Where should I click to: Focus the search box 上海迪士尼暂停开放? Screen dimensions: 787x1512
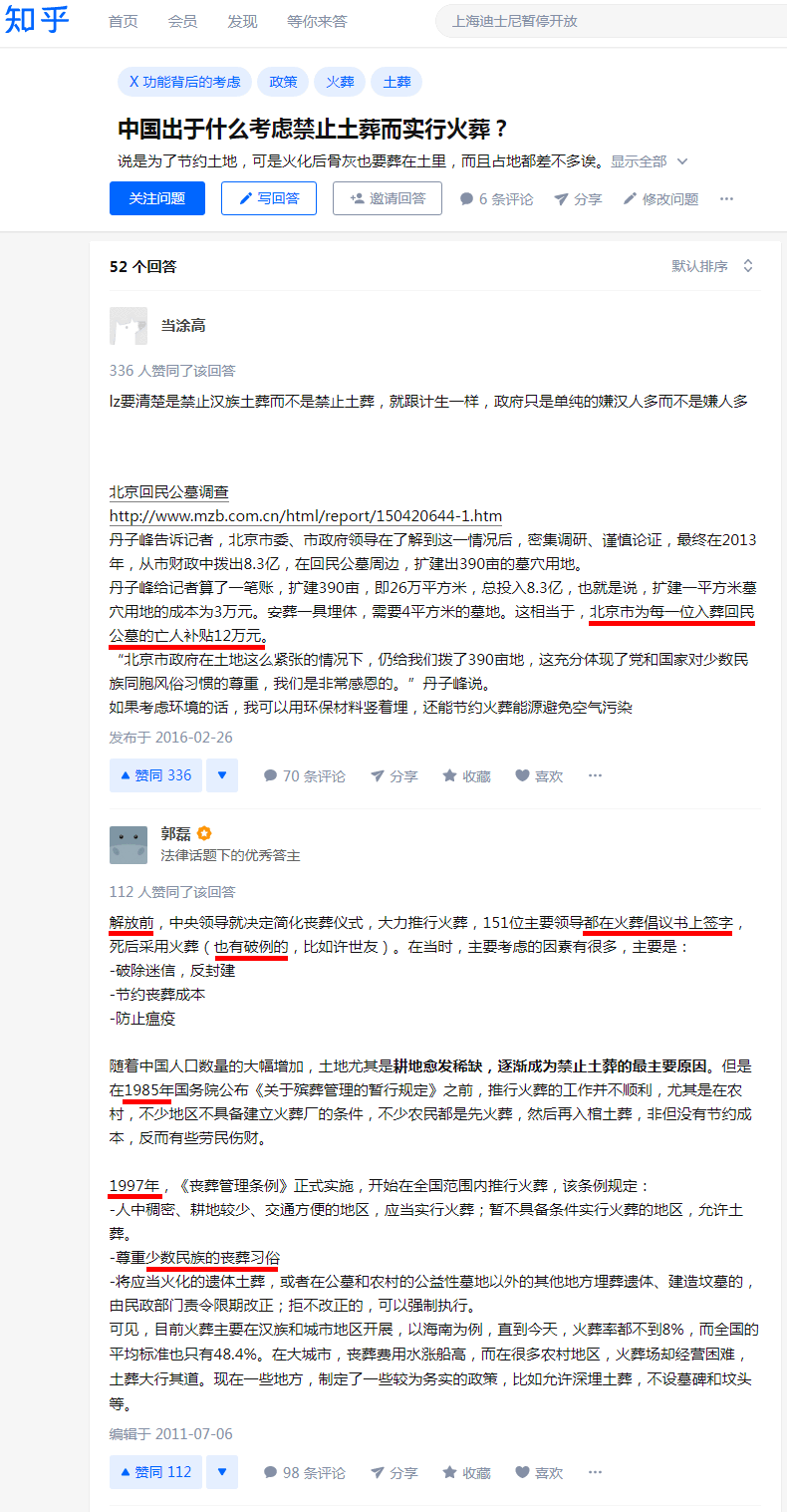click(x=608, y=21)
